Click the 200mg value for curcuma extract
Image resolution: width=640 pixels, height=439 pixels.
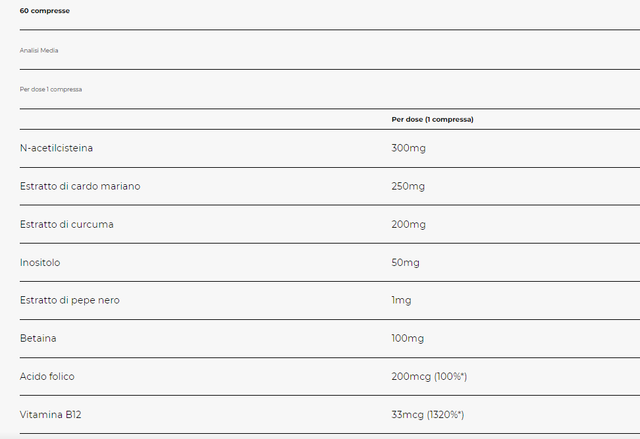(408, 224)
